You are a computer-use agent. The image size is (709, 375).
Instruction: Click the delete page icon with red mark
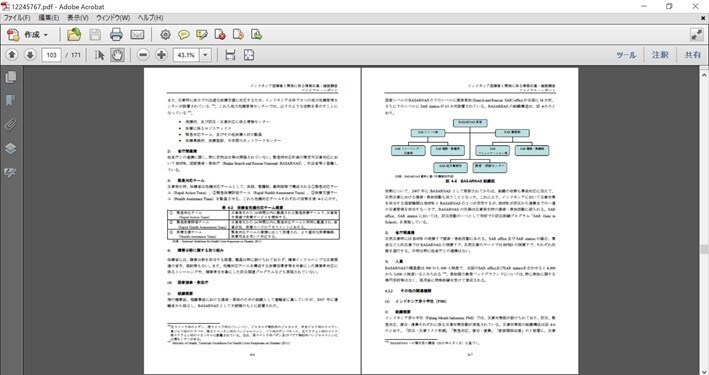(x=220, y=35)
